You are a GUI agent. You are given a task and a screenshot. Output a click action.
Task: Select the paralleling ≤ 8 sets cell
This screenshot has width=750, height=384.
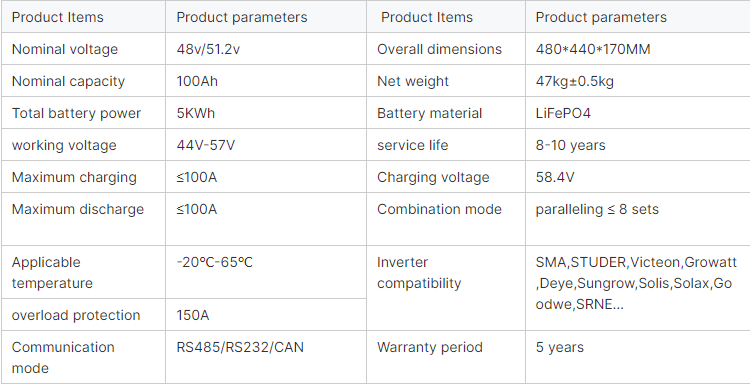638,219
